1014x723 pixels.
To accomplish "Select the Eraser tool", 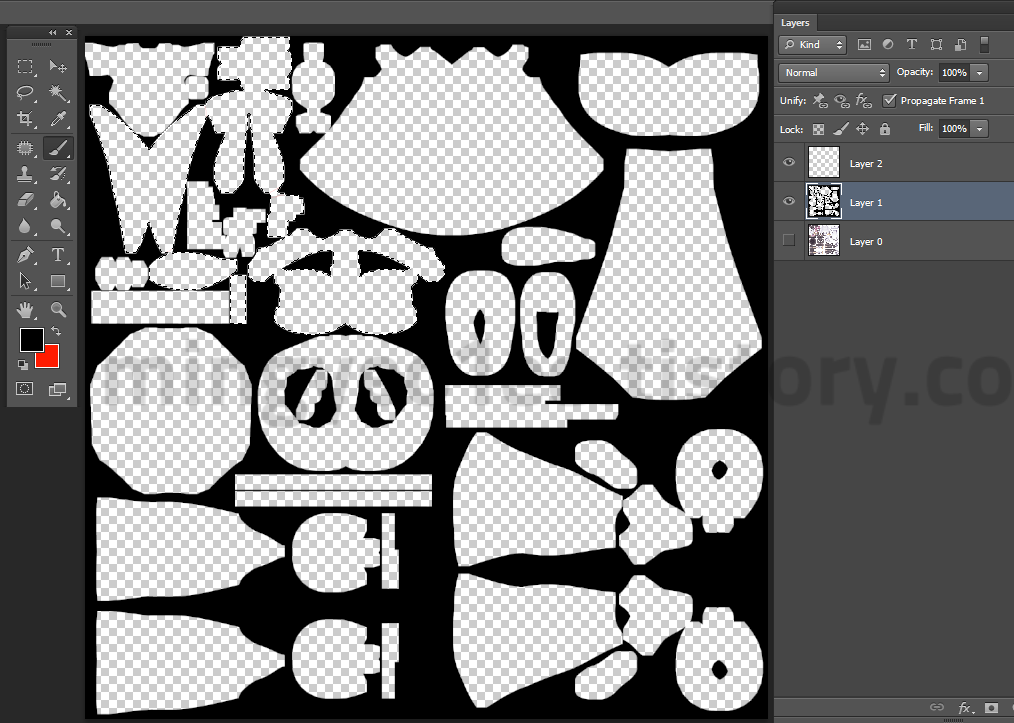I will [x=25, y=200].
